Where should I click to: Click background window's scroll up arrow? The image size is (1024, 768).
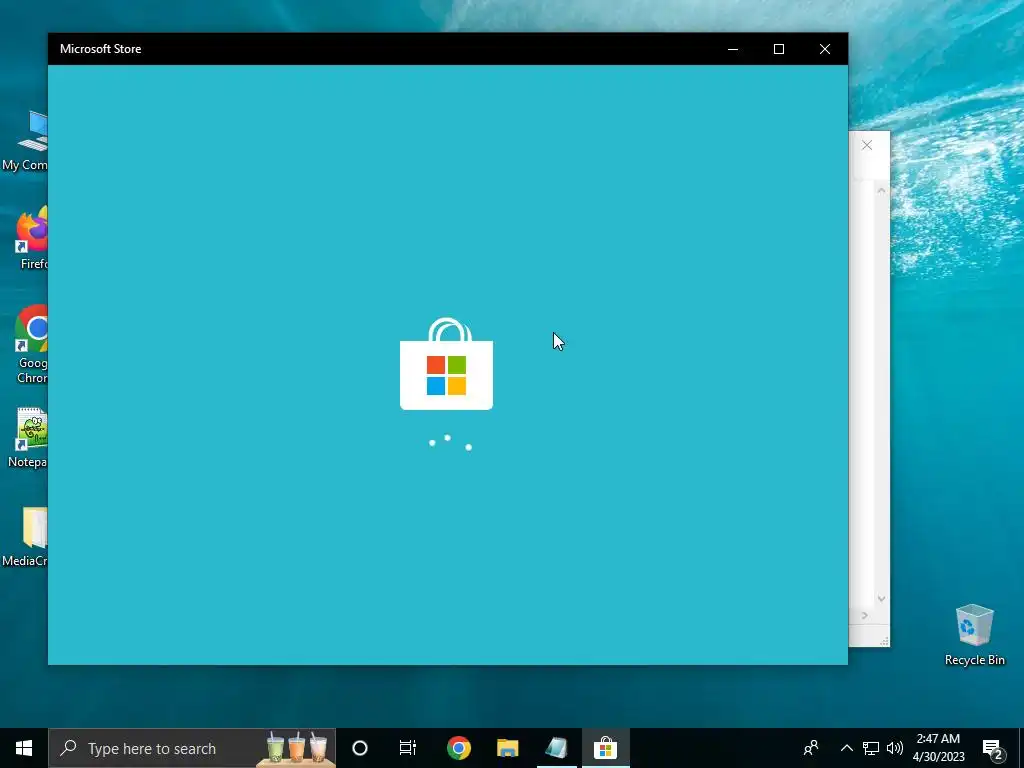[x=881, y=191]
